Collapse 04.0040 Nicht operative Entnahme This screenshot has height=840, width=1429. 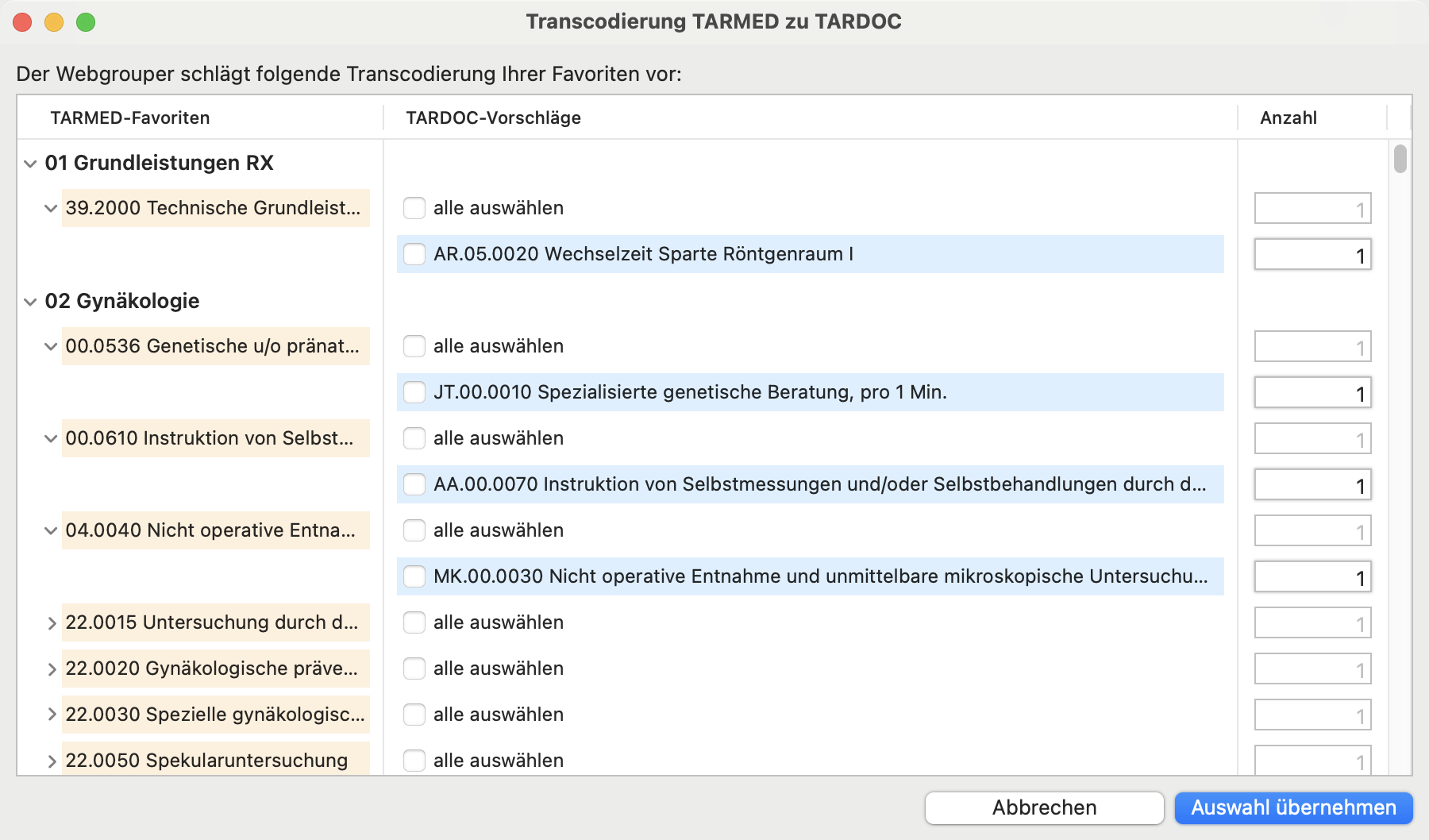click(51, 530)
